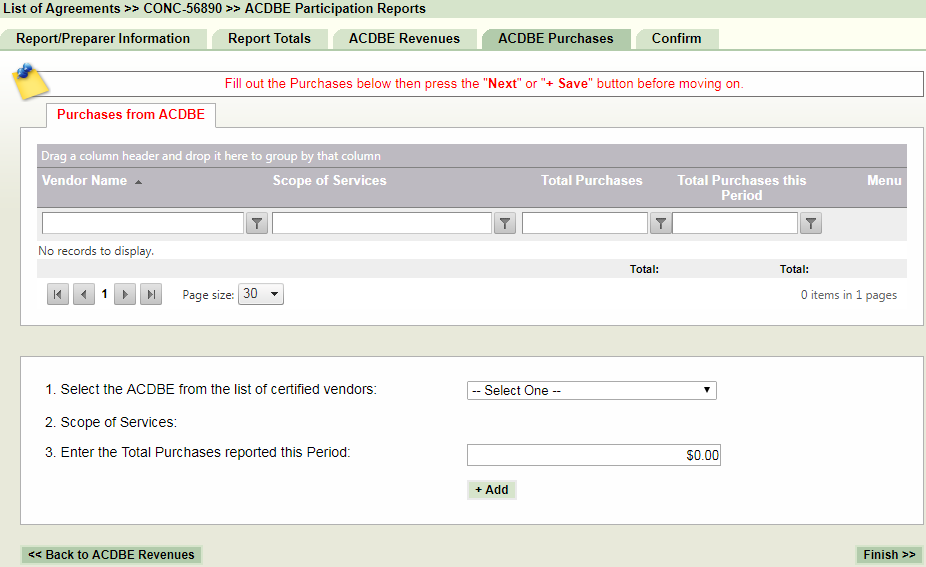Open the Report Totals tab
The height and width of the screenshot is (567, 926).
pos(269,39)
